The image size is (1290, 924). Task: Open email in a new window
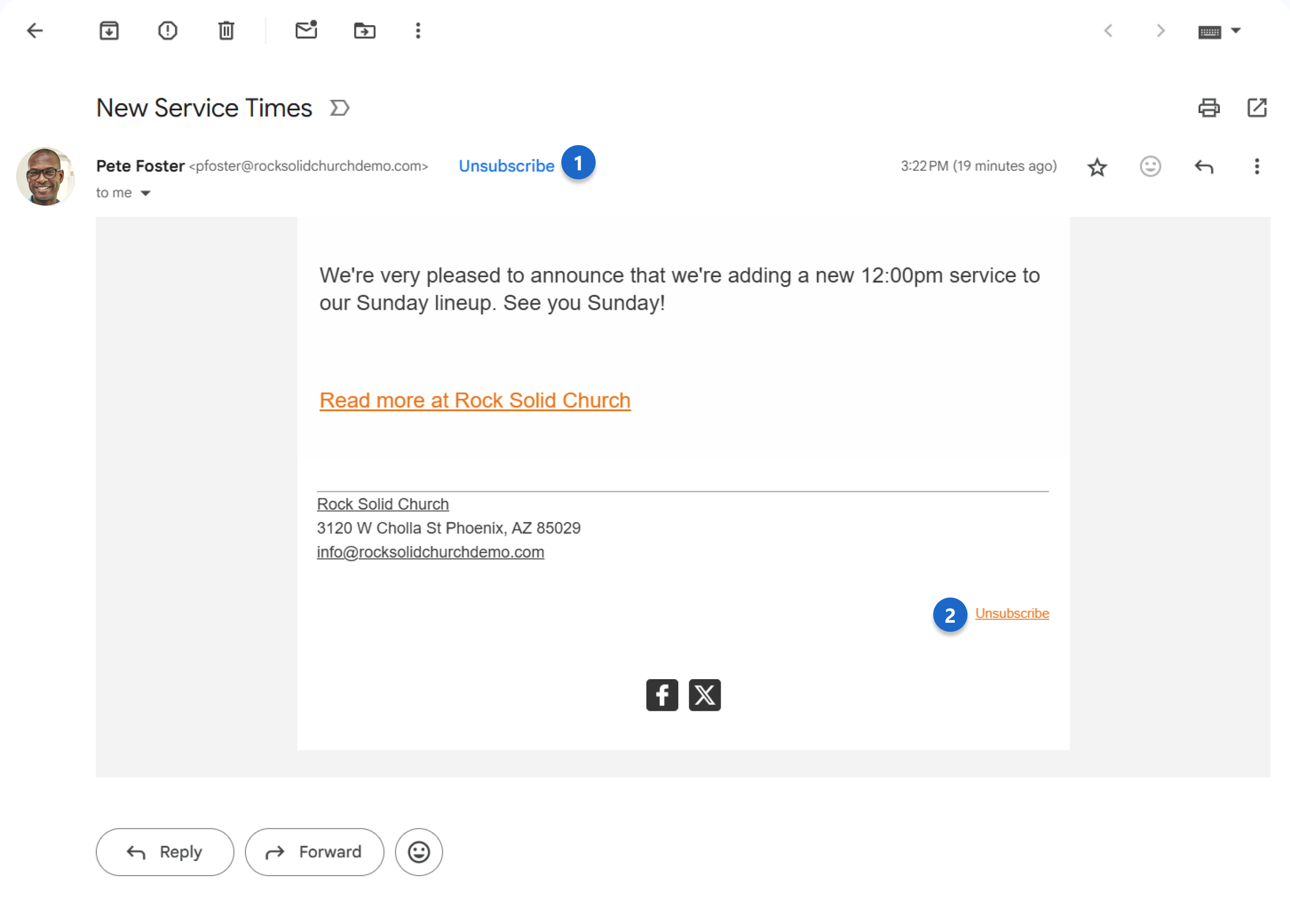(1256, 107)
